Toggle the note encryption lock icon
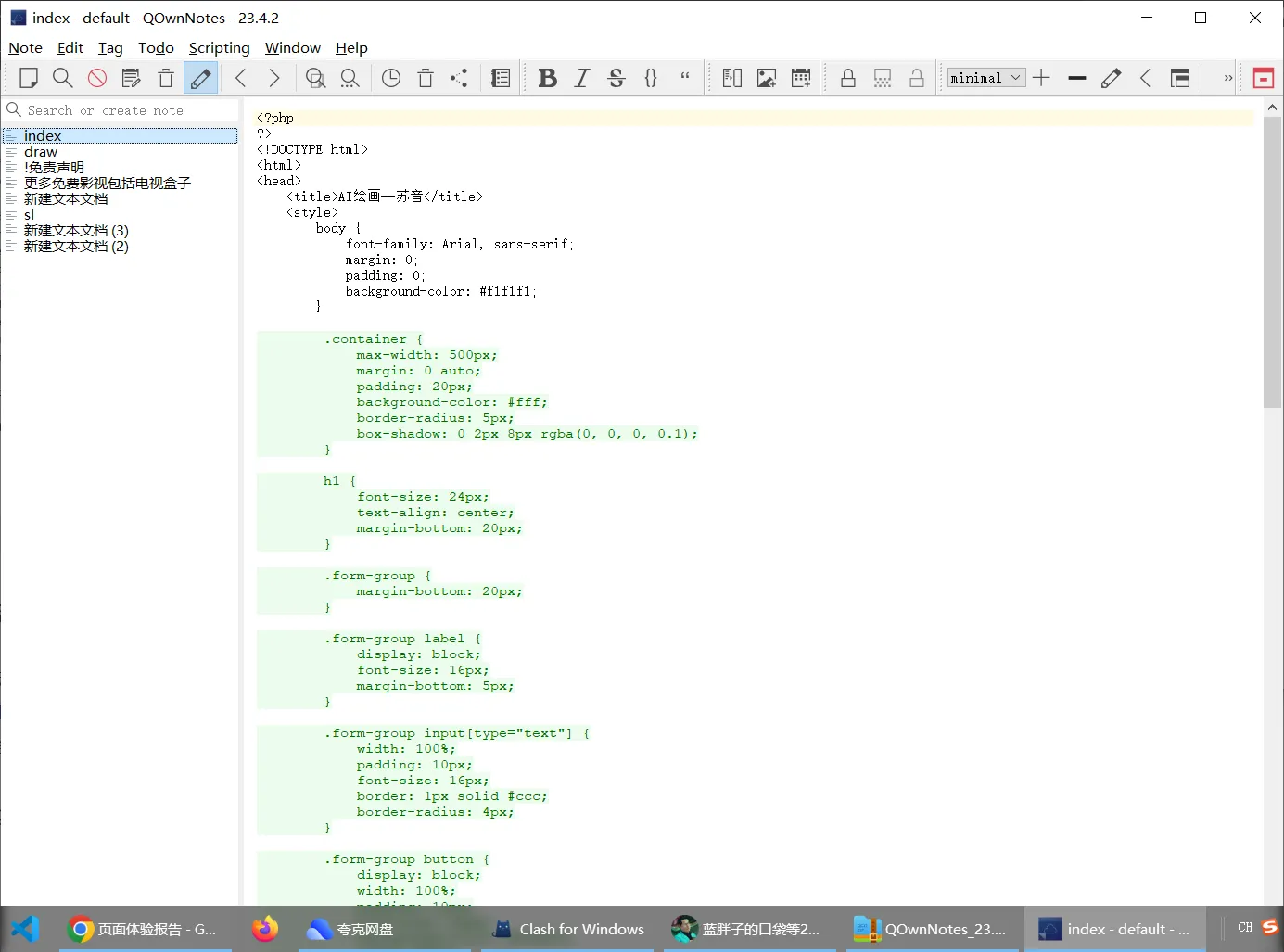The width and height of the screenshot is (1284, 952). 847,78
